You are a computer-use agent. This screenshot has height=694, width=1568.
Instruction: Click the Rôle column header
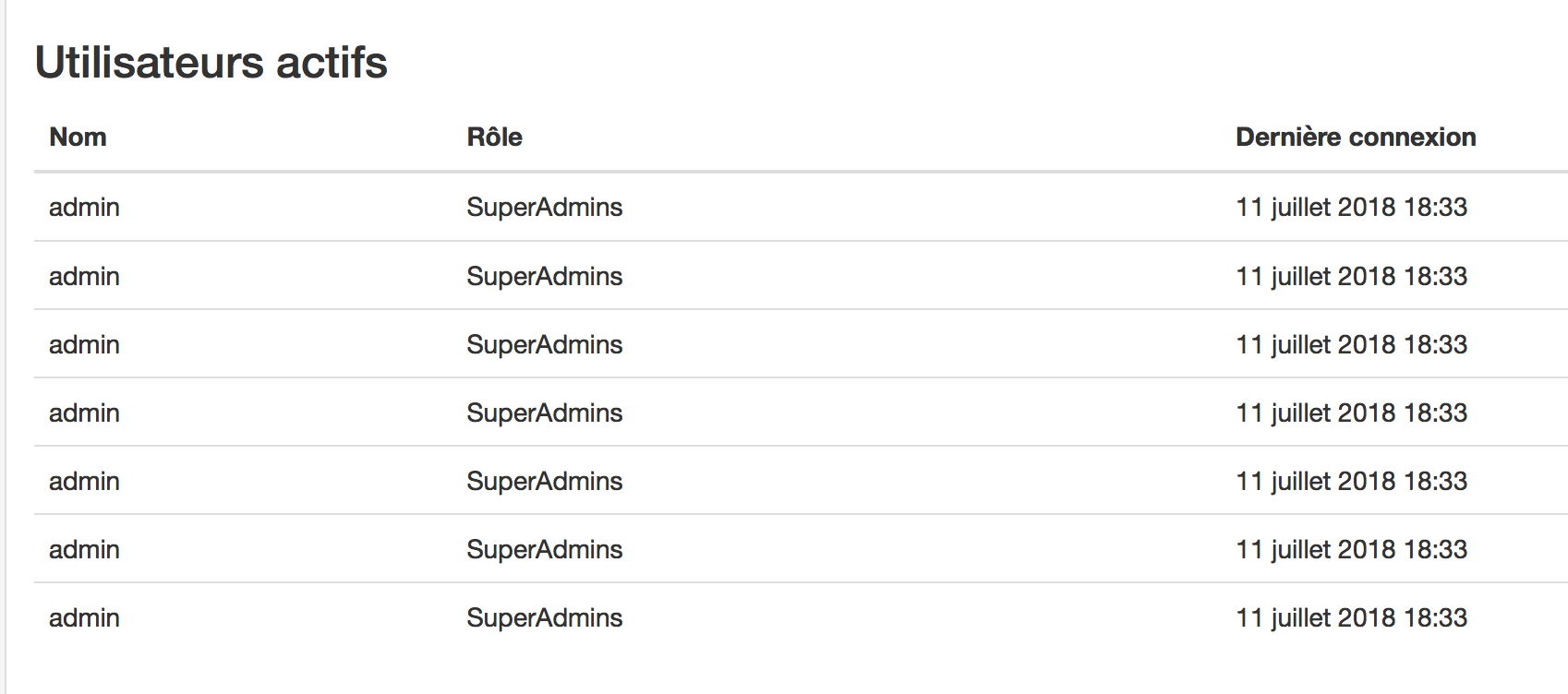494,138
